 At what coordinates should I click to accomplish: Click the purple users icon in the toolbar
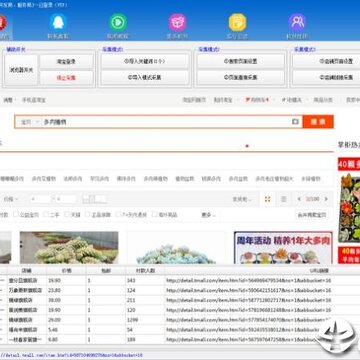pos(297,22)
